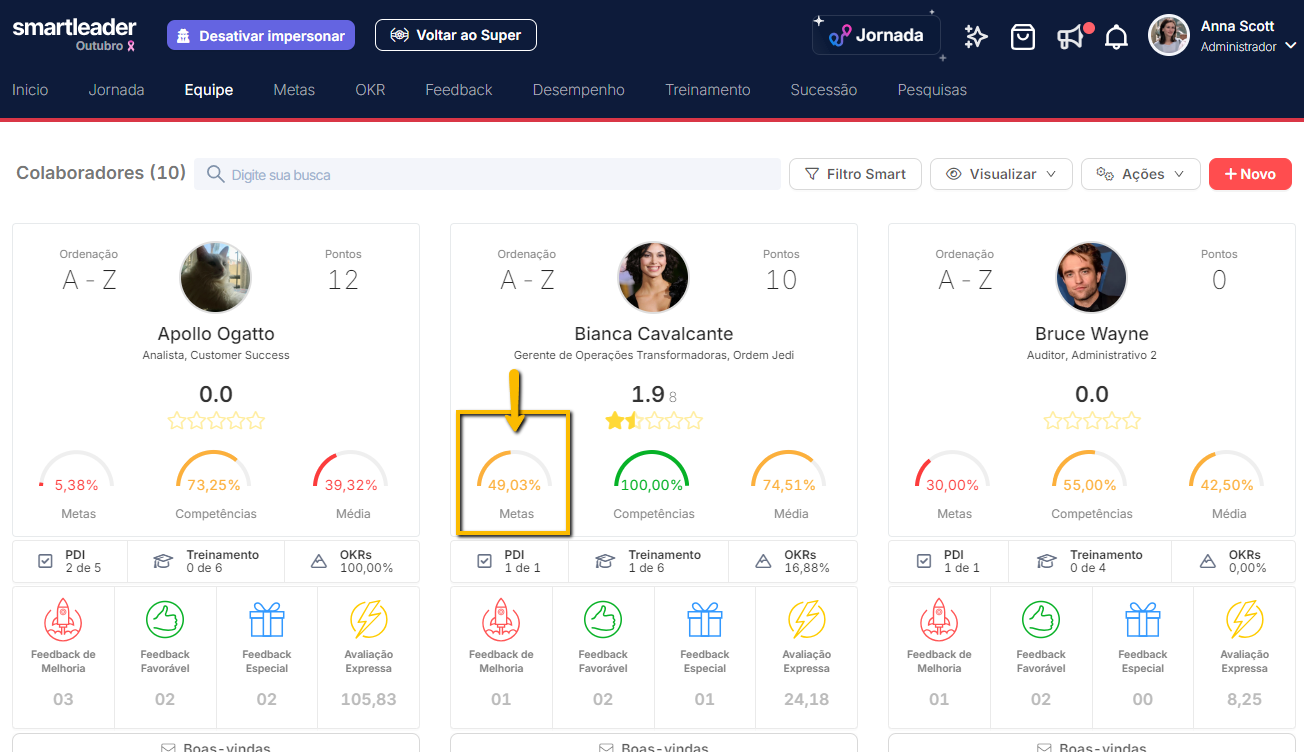Click Bruce Wayne's Treinamento graduation cap icon
The height and width of the screenshot is (752, 1304).
coord(1047,561)
